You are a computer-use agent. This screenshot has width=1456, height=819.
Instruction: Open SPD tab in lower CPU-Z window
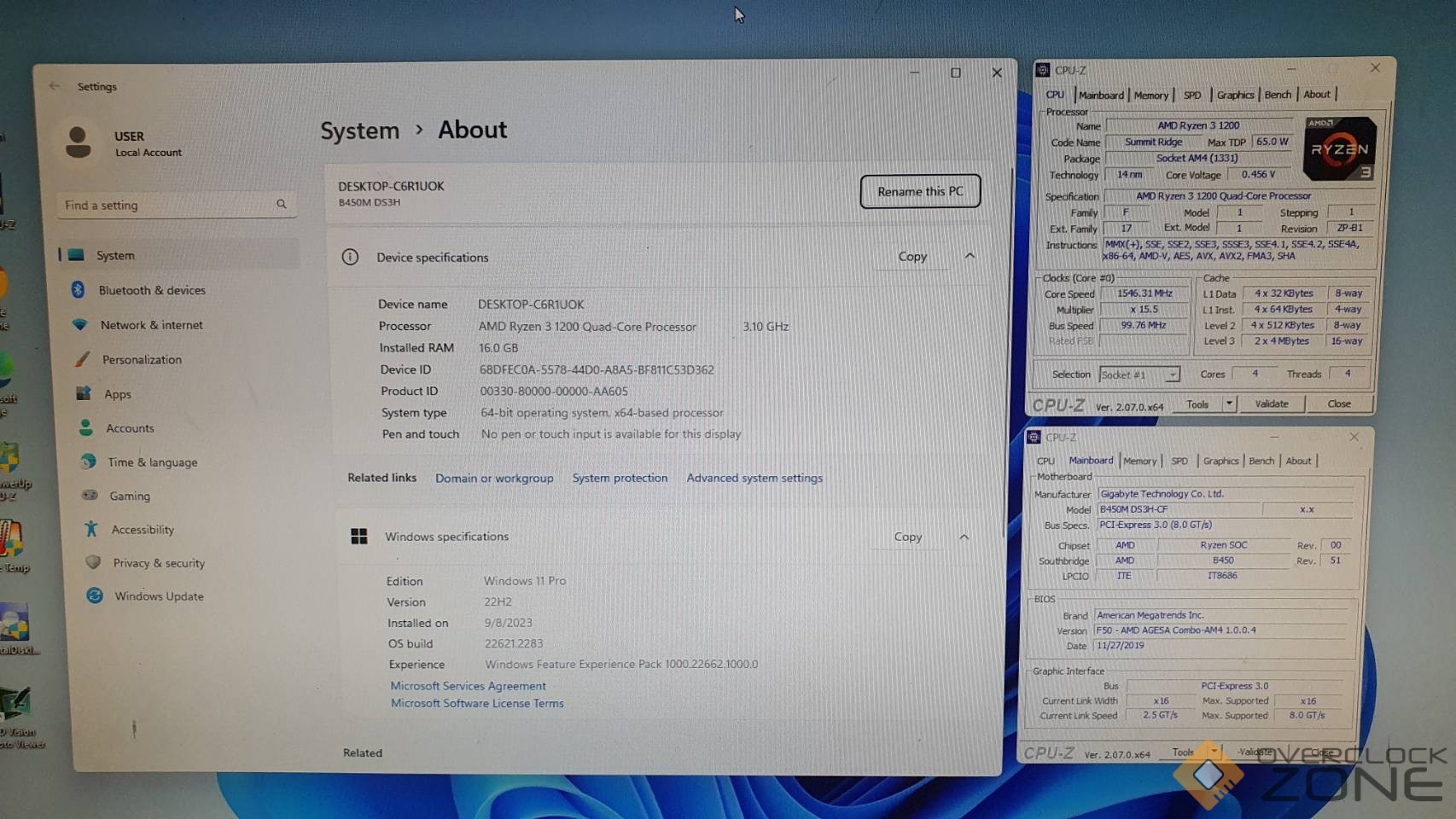click(1179, 461)
